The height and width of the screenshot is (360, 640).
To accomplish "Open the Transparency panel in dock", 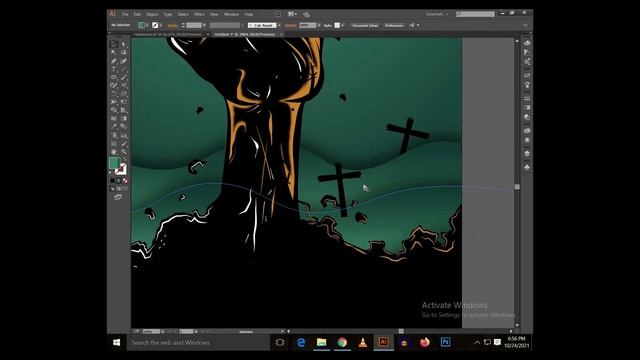I will [527, 117].
